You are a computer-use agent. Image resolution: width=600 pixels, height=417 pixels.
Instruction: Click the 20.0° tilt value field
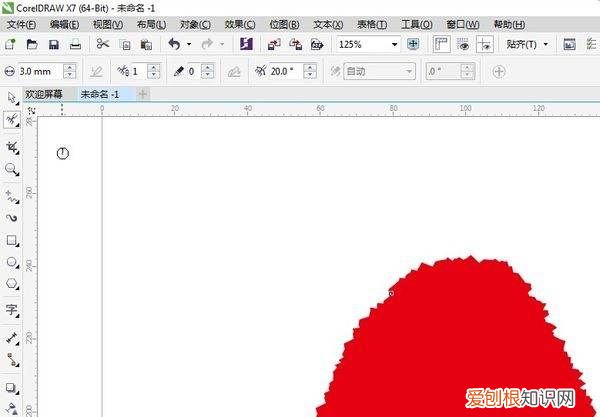point(285,71)
